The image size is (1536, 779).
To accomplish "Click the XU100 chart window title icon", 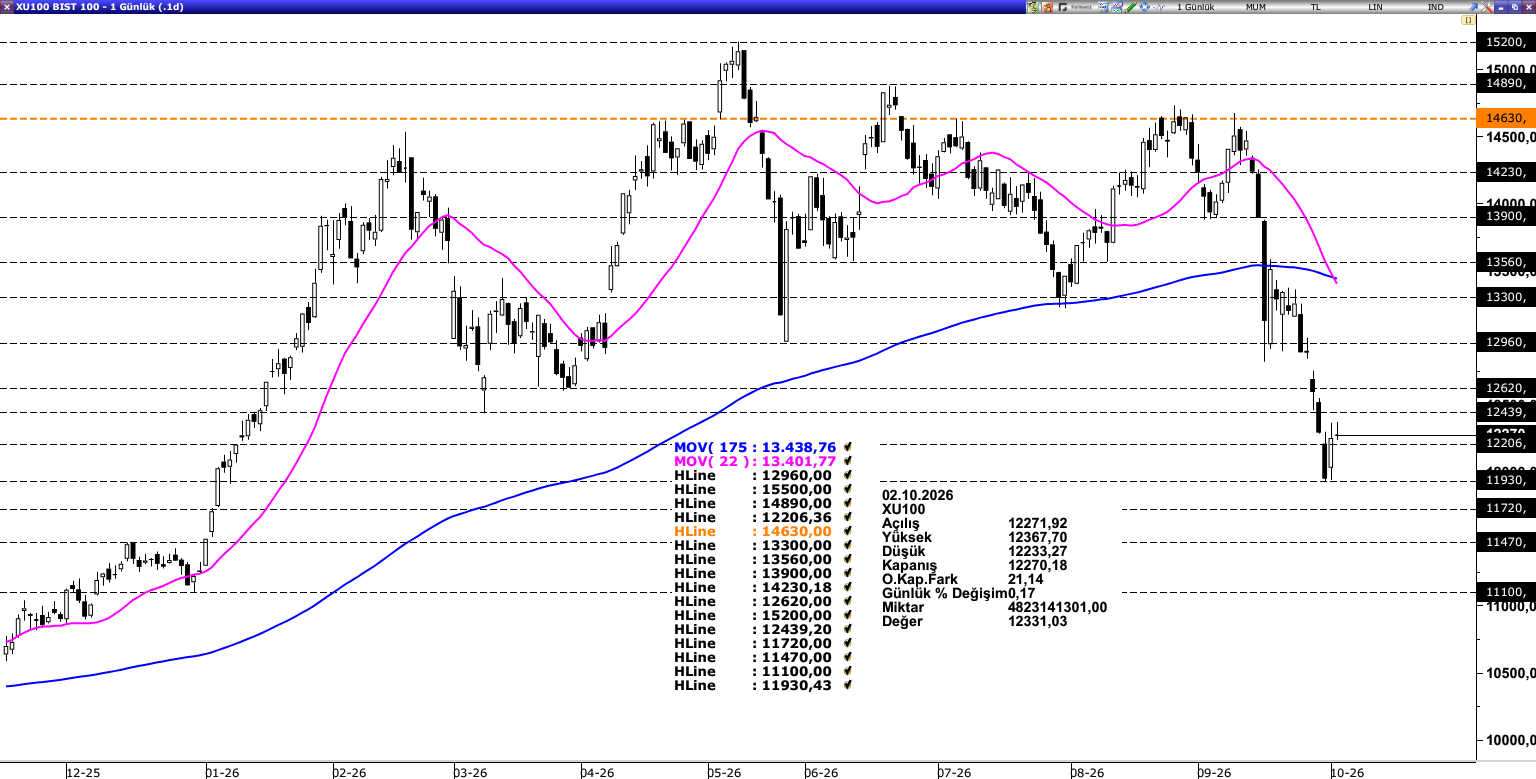I will [7, 6].
